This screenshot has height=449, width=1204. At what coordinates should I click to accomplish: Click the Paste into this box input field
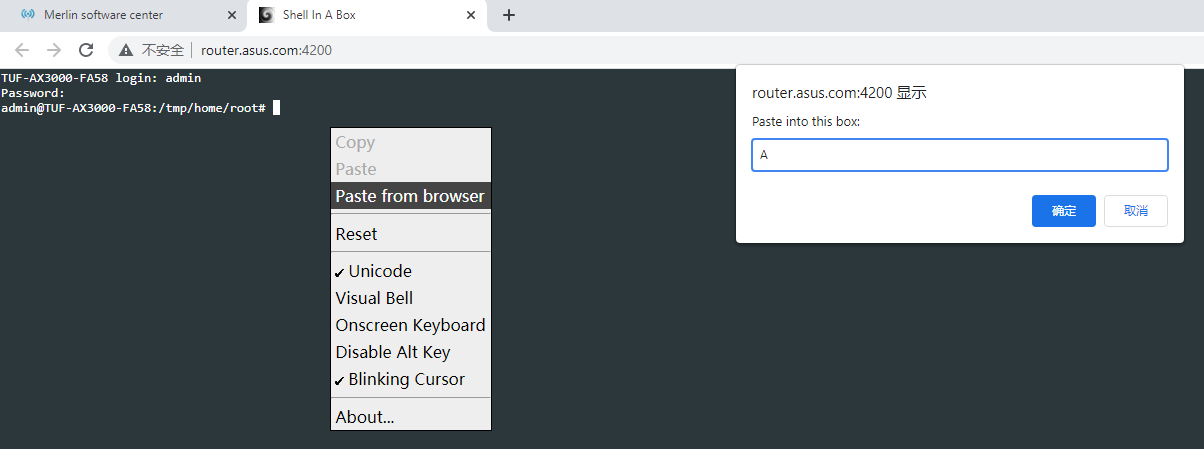[960, 155]
